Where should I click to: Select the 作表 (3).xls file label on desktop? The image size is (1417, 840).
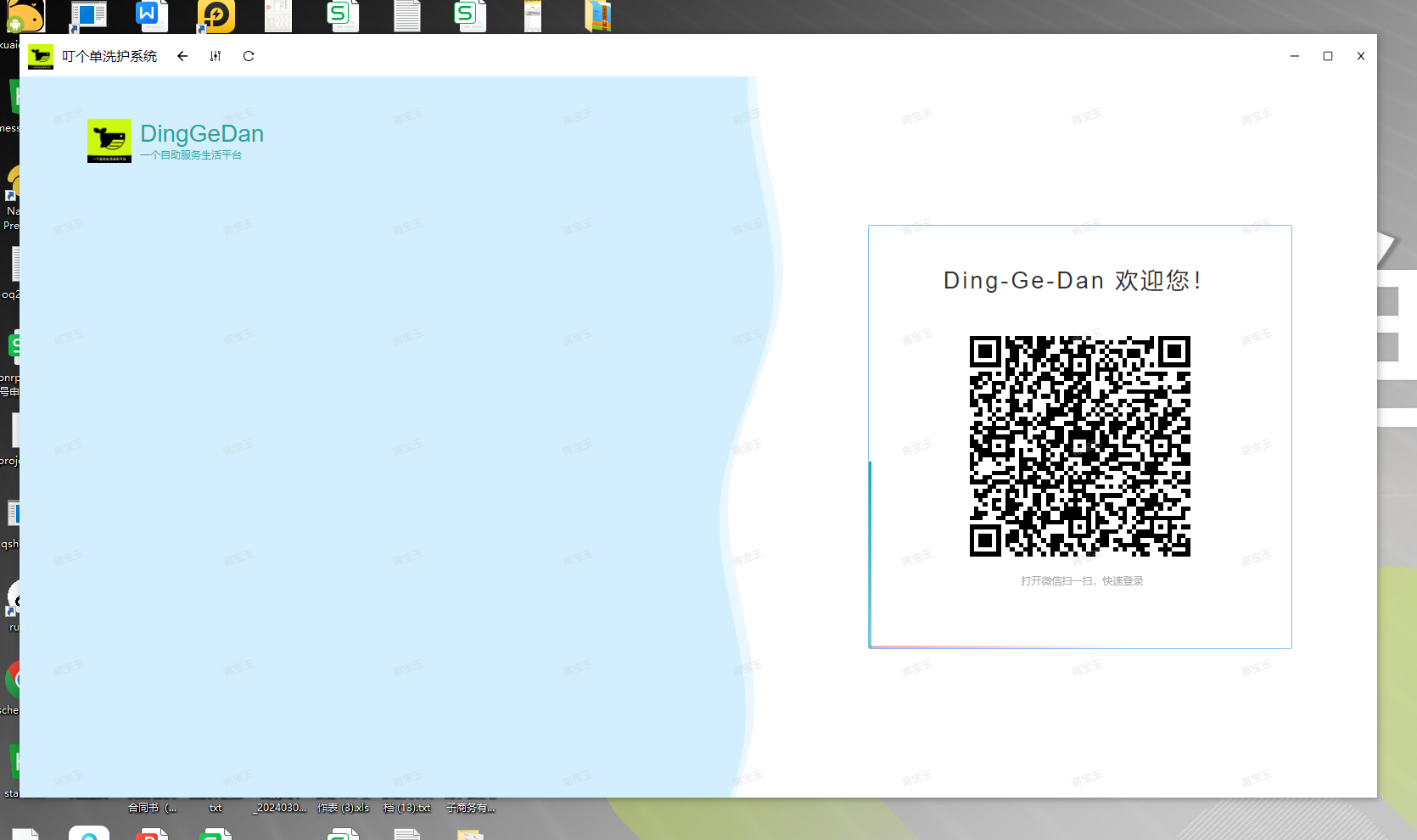343,808
